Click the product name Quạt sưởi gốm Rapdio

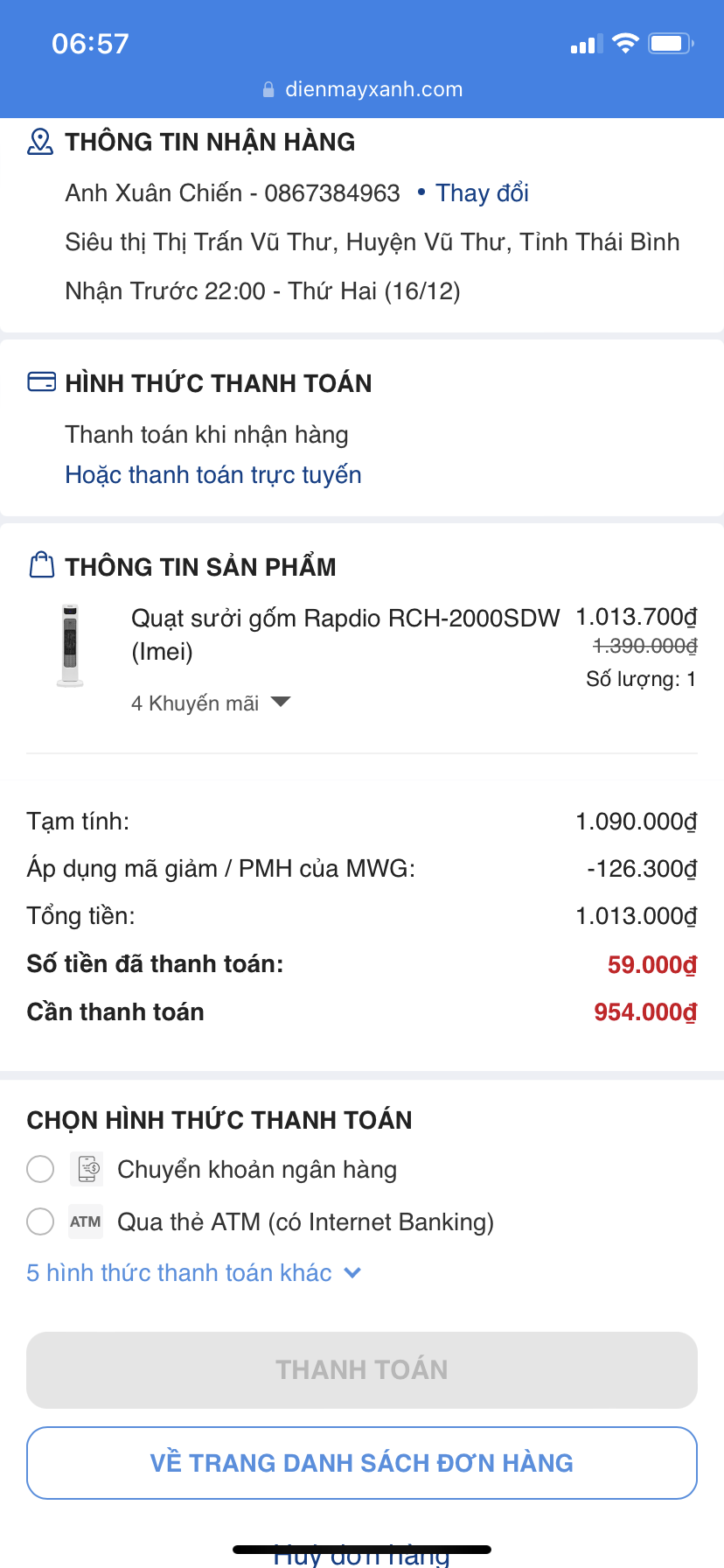click(x=345, y=619)
